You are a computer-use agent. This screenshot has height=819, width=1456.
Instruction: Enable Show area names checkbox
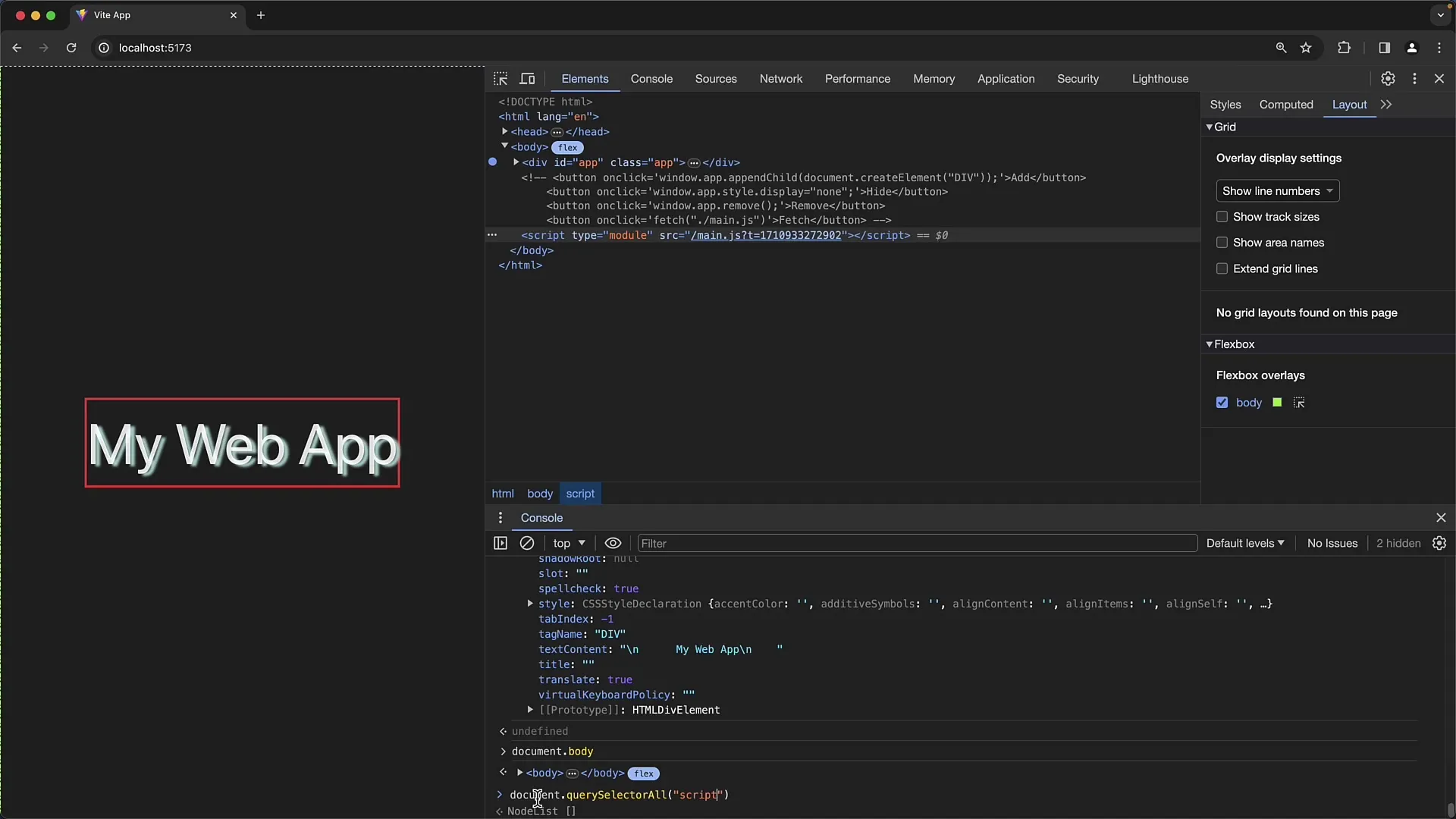[x=1222, y=243]
